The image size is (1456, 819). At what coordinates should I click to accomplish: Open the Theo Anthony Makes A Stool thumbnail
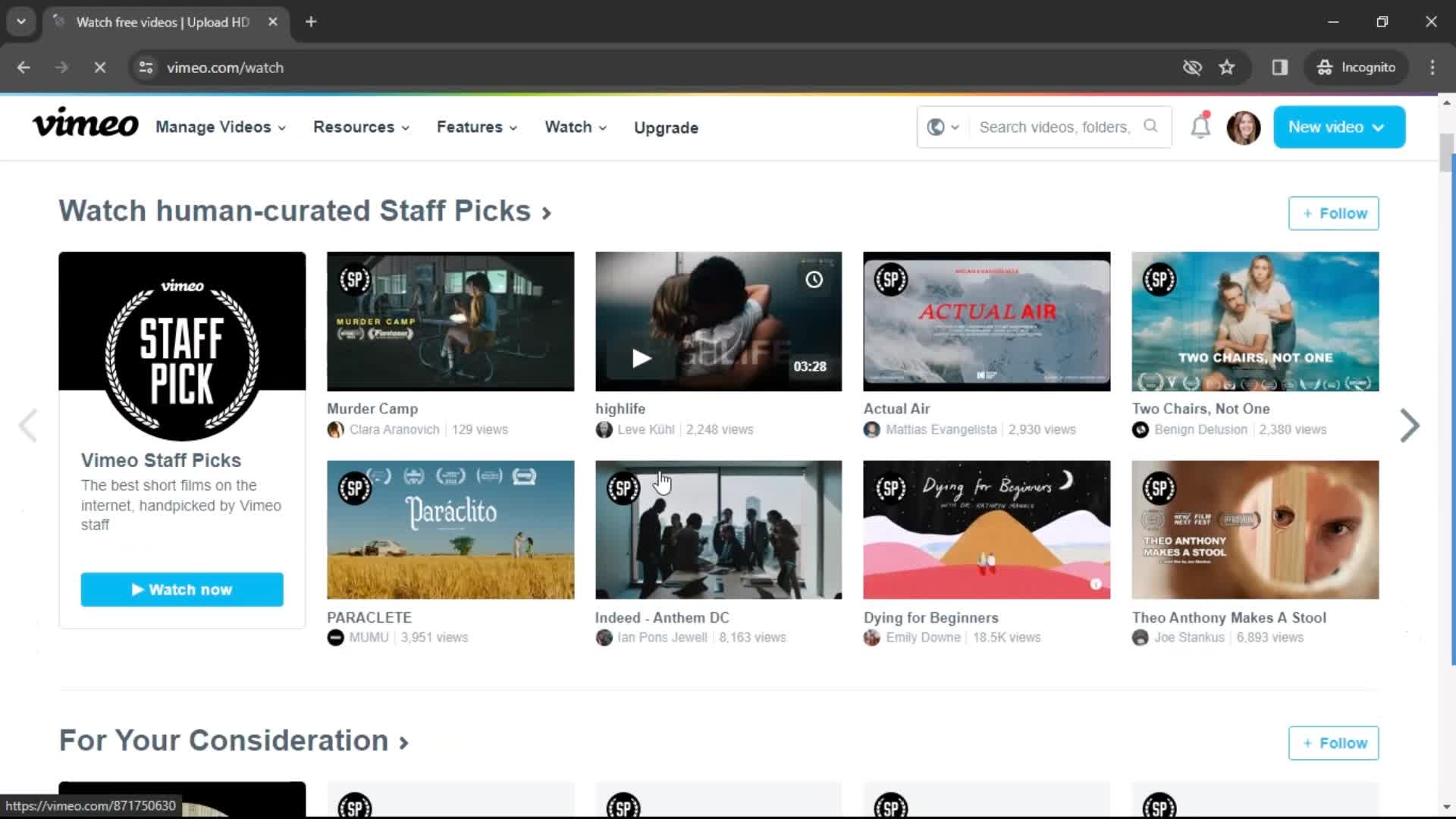[1255, 530]
